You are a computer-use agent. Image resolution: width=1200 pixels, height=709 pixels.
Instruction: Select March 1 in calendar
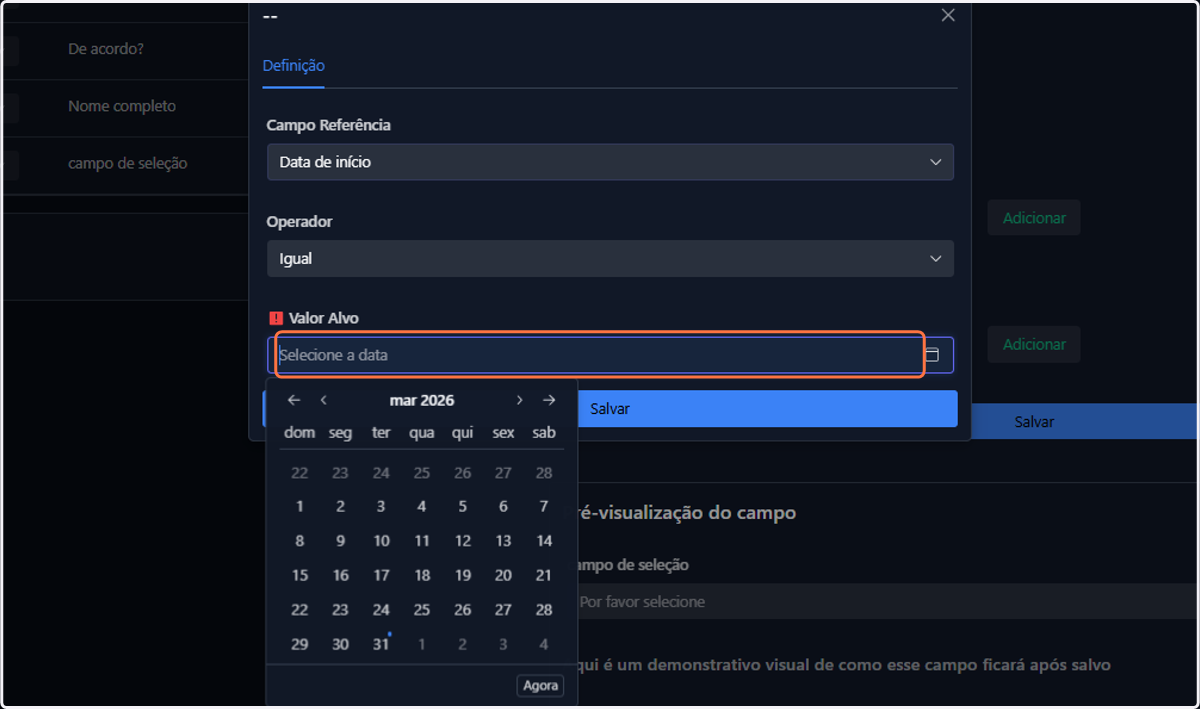click(300, 507)
